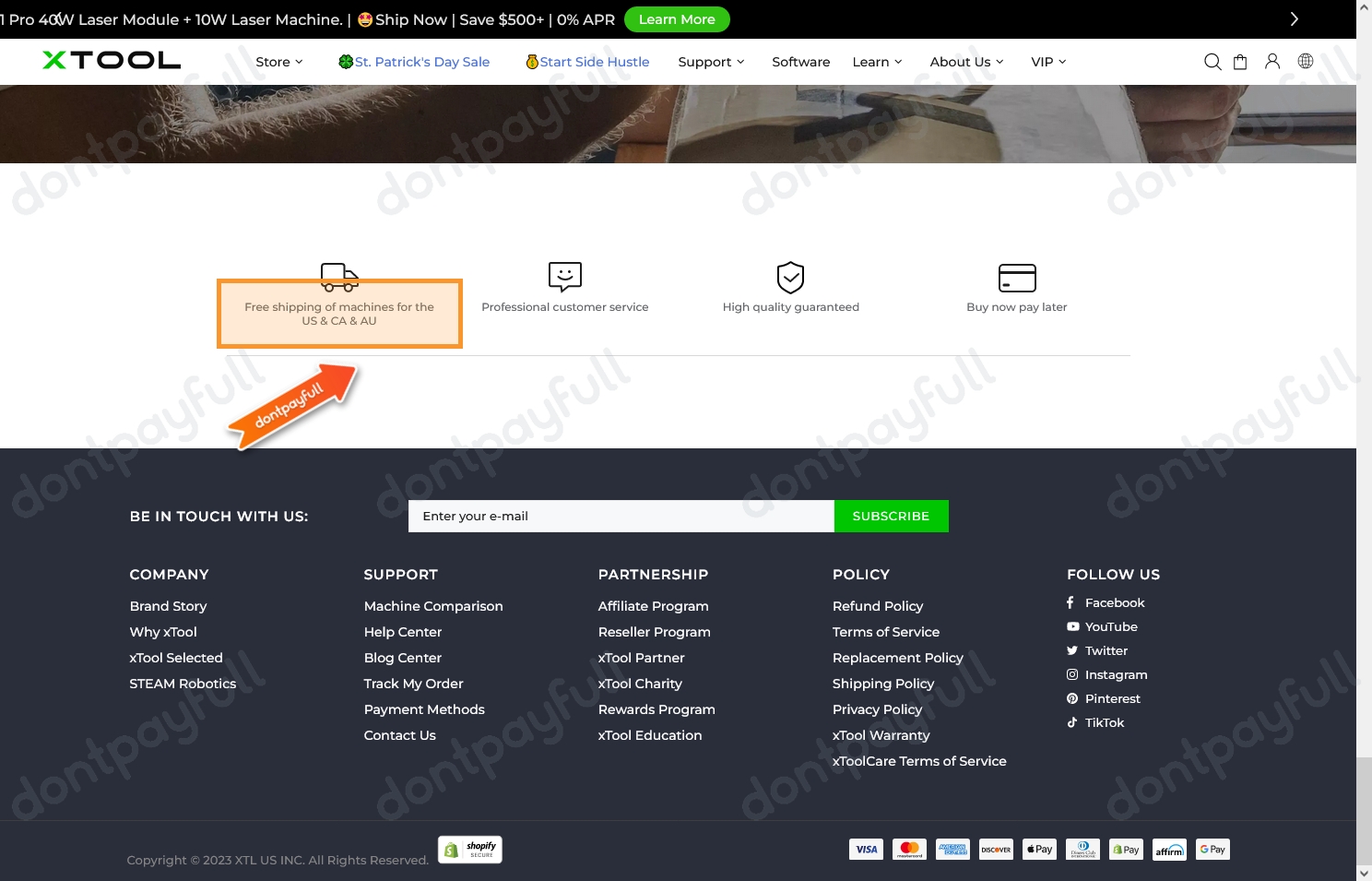Select the Pinterest icon in the footer
Screen dimensions: 1372x881
coord(1071,698)
